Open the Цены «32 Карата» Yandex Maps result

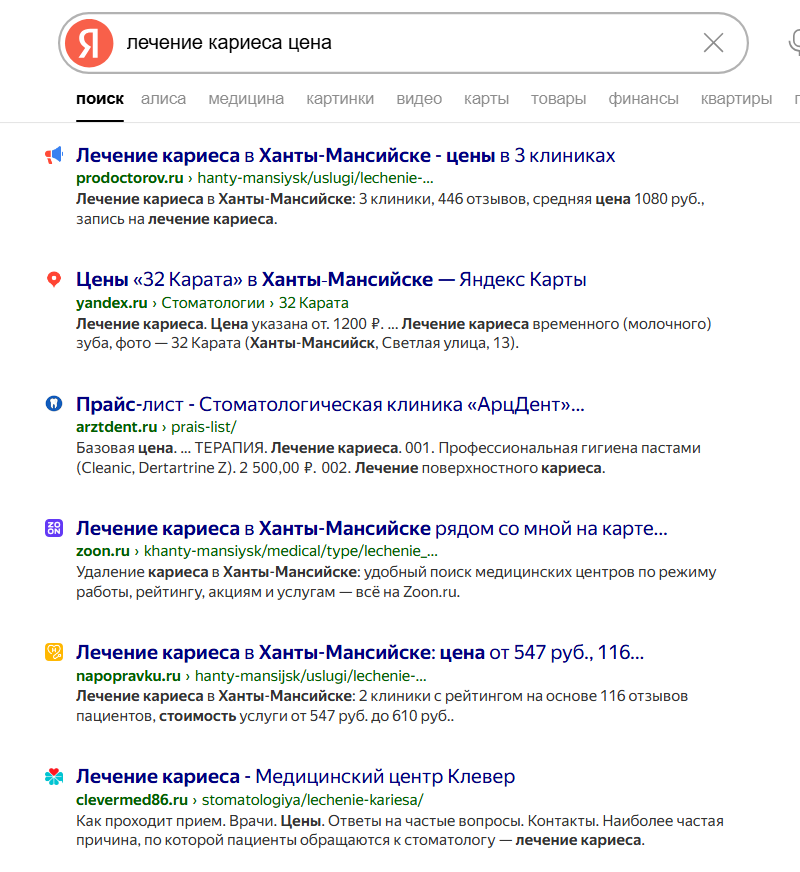330,280
